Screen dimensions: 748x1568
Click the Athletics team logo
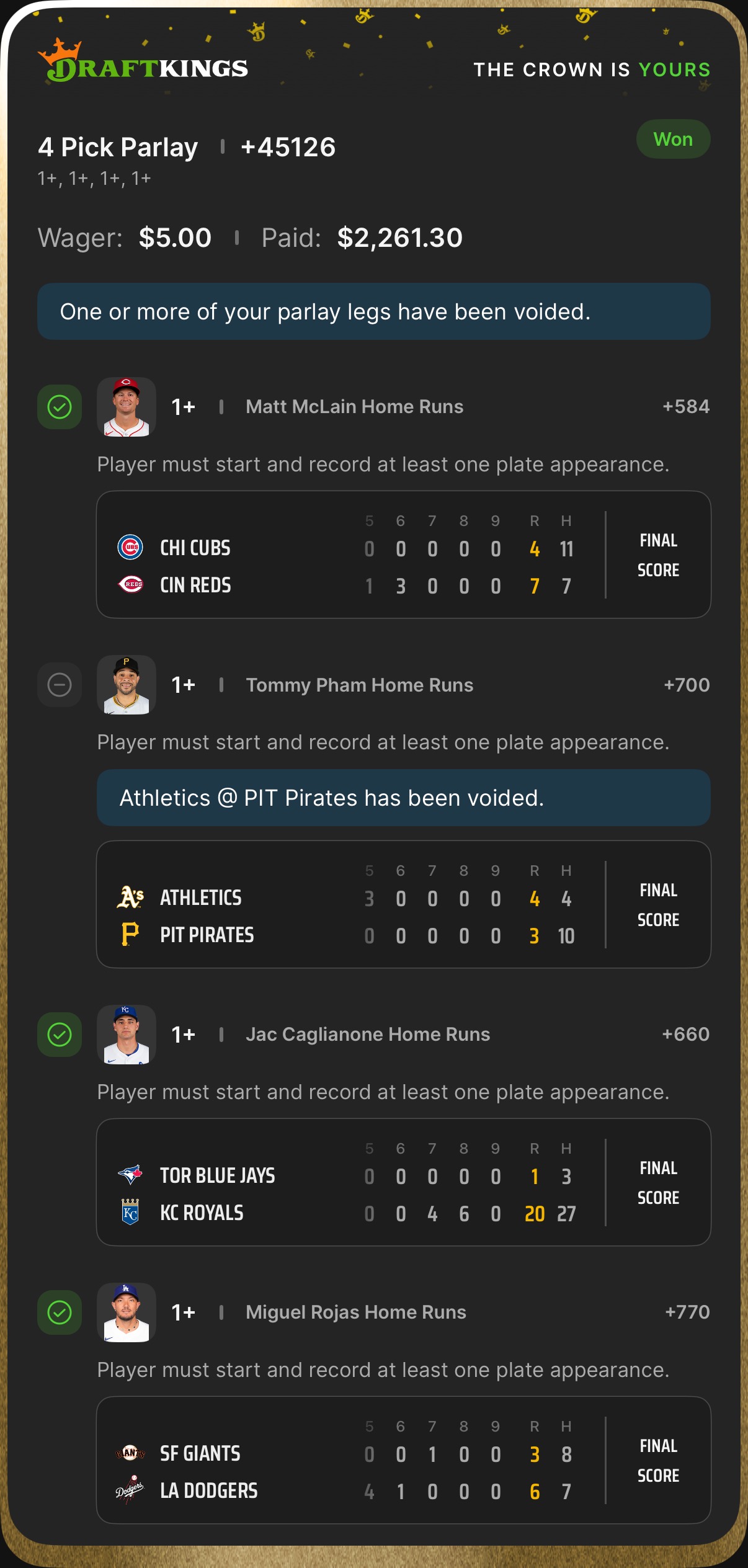[130, 897]
